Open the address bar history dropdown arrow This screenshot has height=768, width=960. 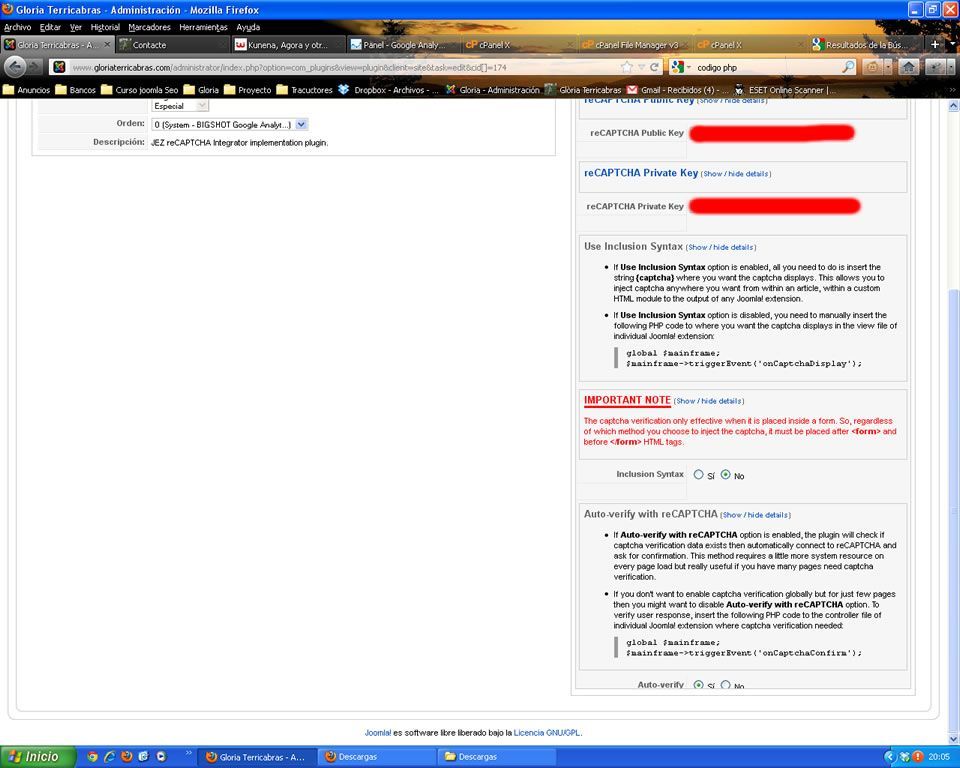(x=641, y=67)
